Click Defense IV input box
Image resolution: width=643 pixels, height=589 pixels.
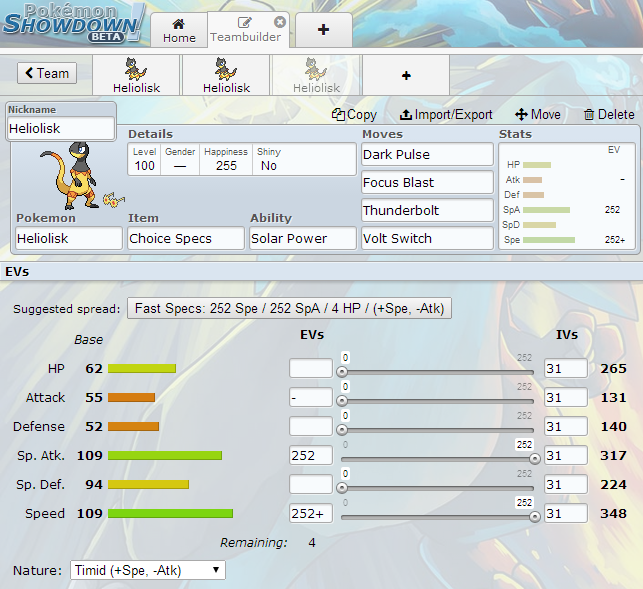click(566, 427)
